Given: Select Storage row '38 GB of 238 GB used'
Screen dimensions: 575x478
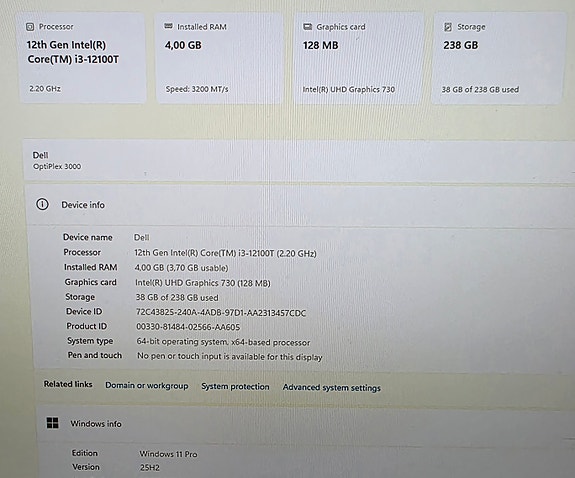Looking at the screenshot, I should [177, 298].
